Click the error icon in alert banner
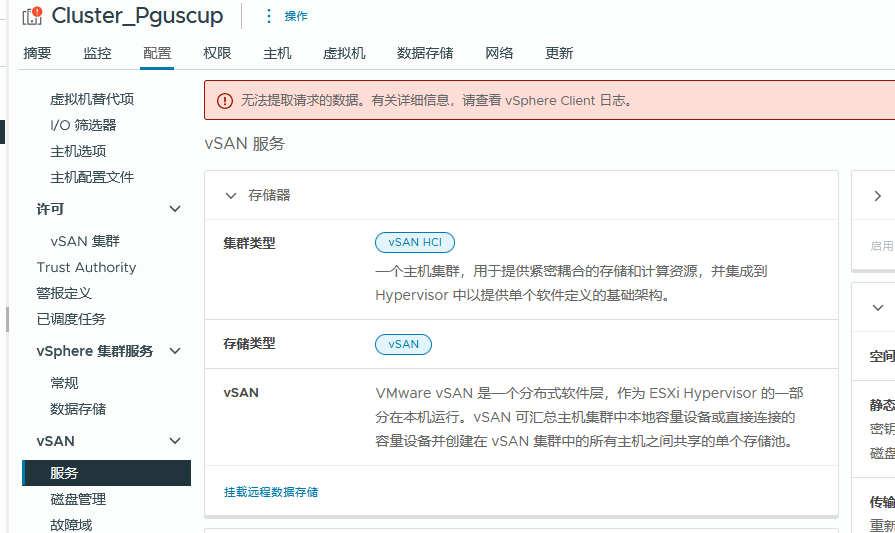This screenshot has height=533, width=895. pos(225,101)
